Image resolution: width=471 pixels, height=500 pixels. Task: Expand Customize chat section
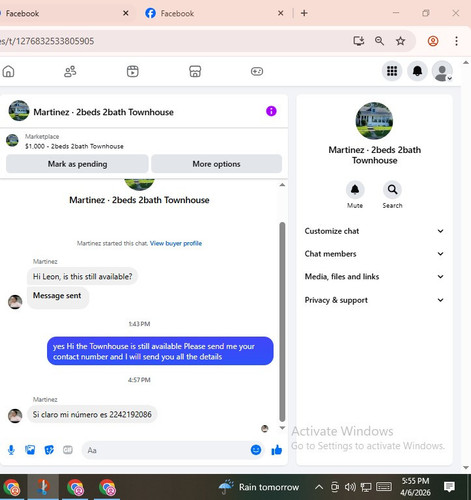point(374,231)
